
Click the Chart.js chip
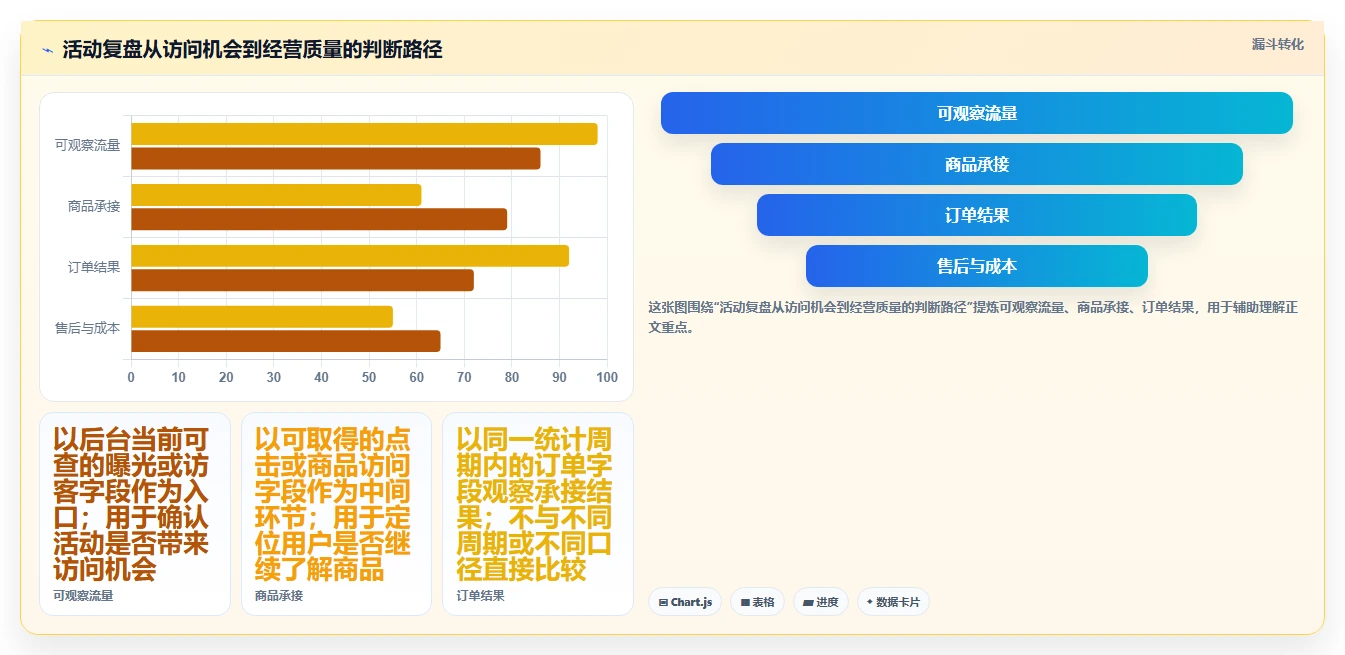click(x=685, y=602)
